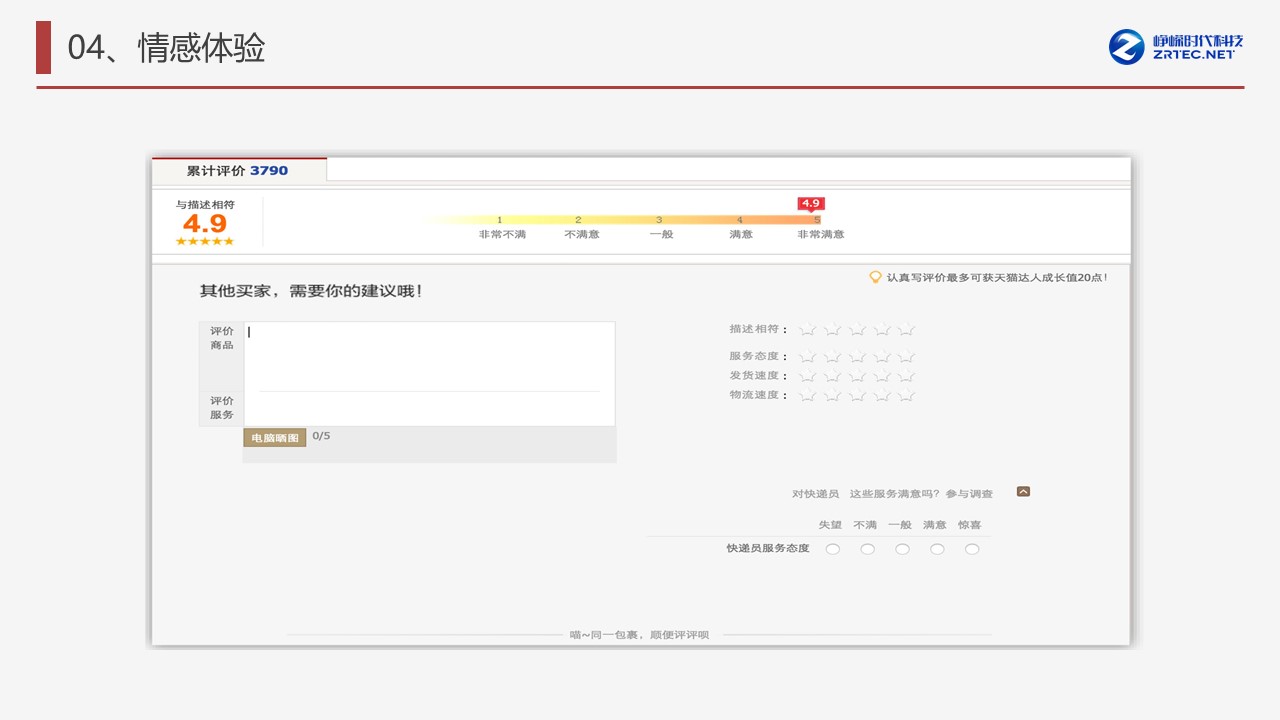
Task: Choose 一般 radio for courier service
Action: click(902, 549)
